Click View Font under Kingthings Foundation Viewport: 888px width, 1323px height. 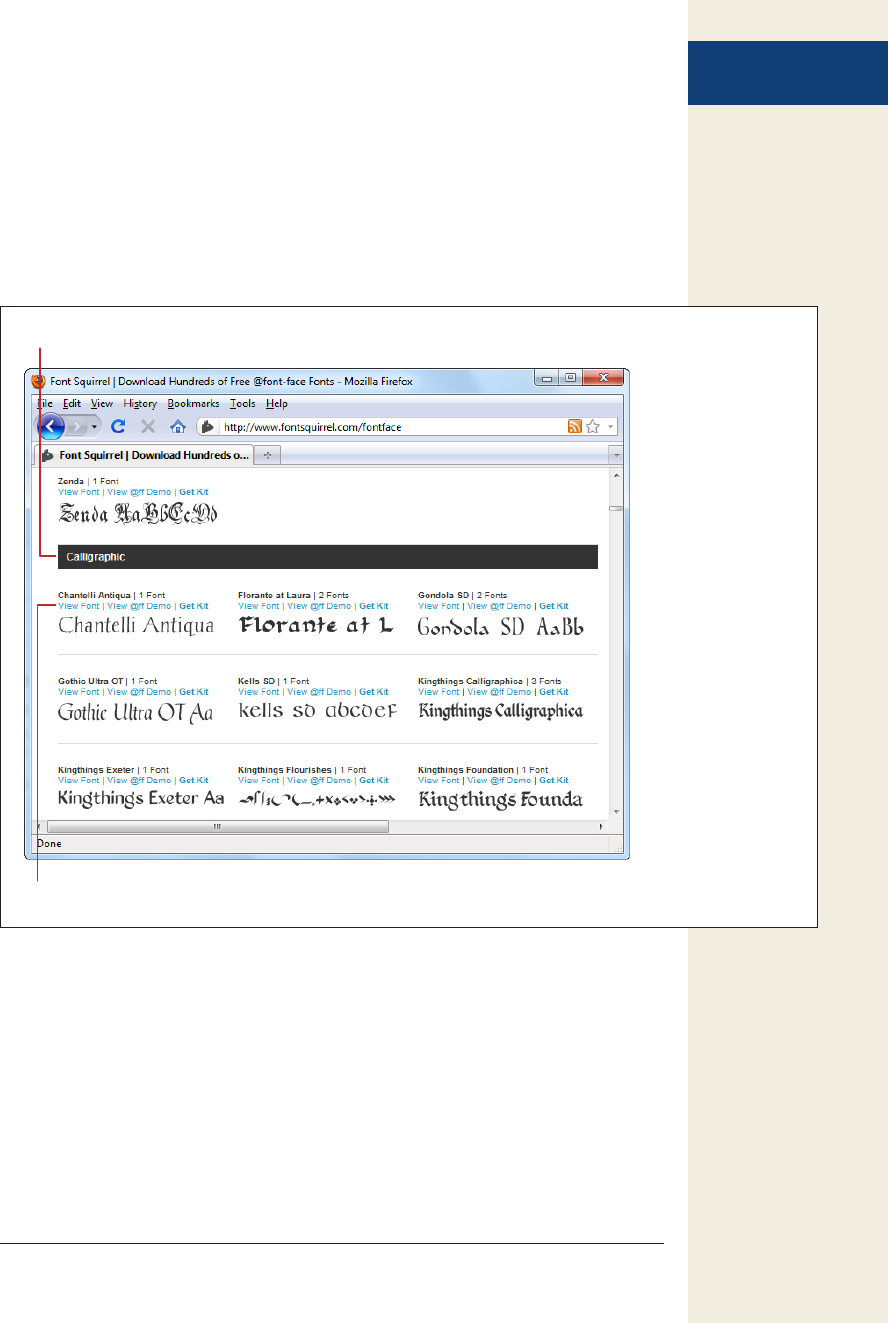pyautogui.click(x=439, y=780)
